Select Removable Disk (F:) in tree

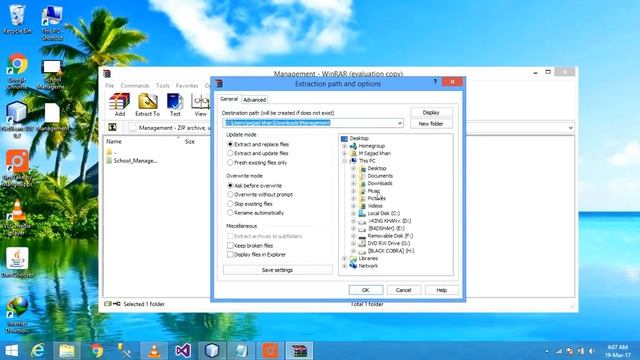click(390, 236)
